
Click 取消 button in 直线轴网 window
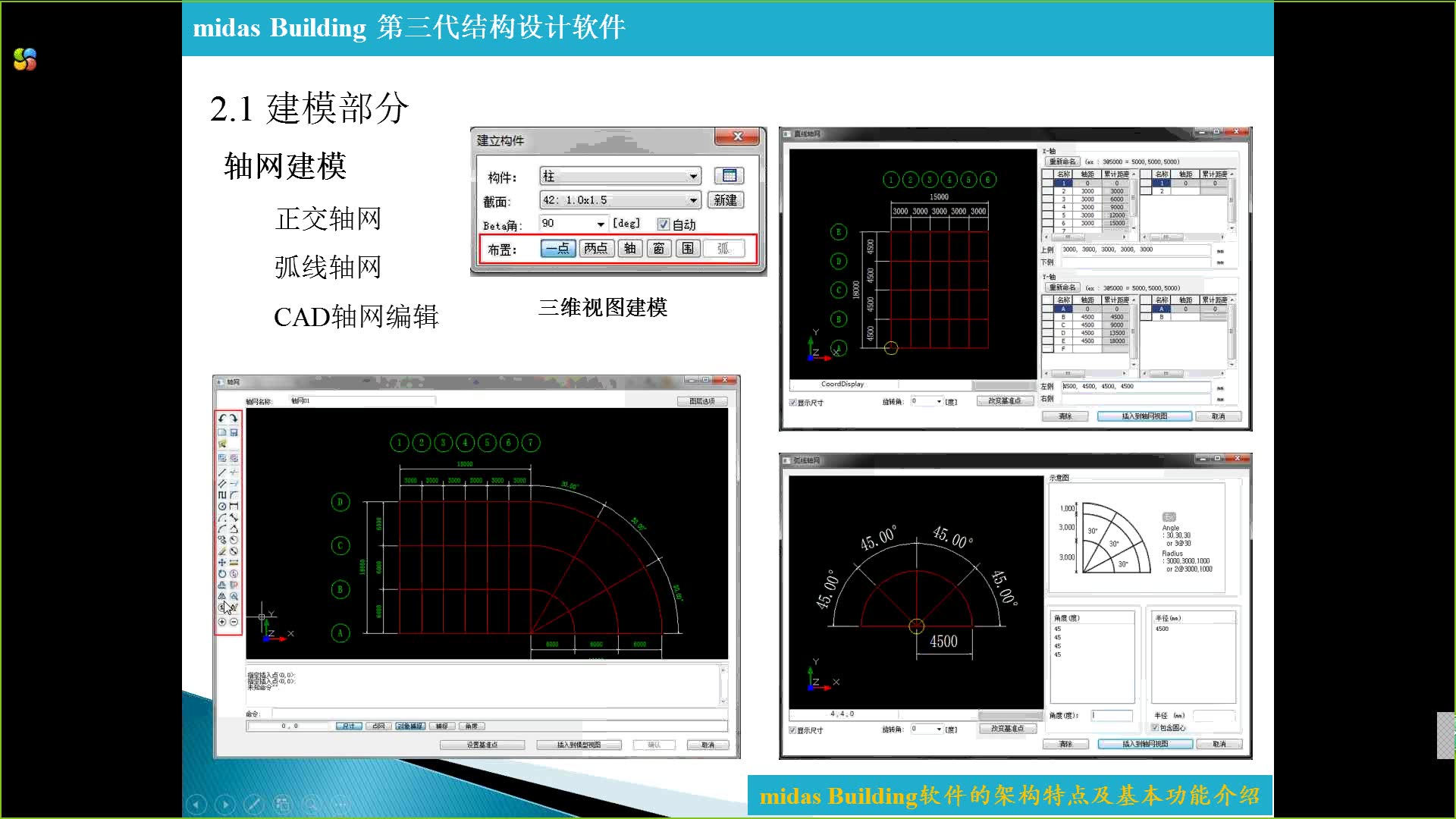(x=1219, y=416)
